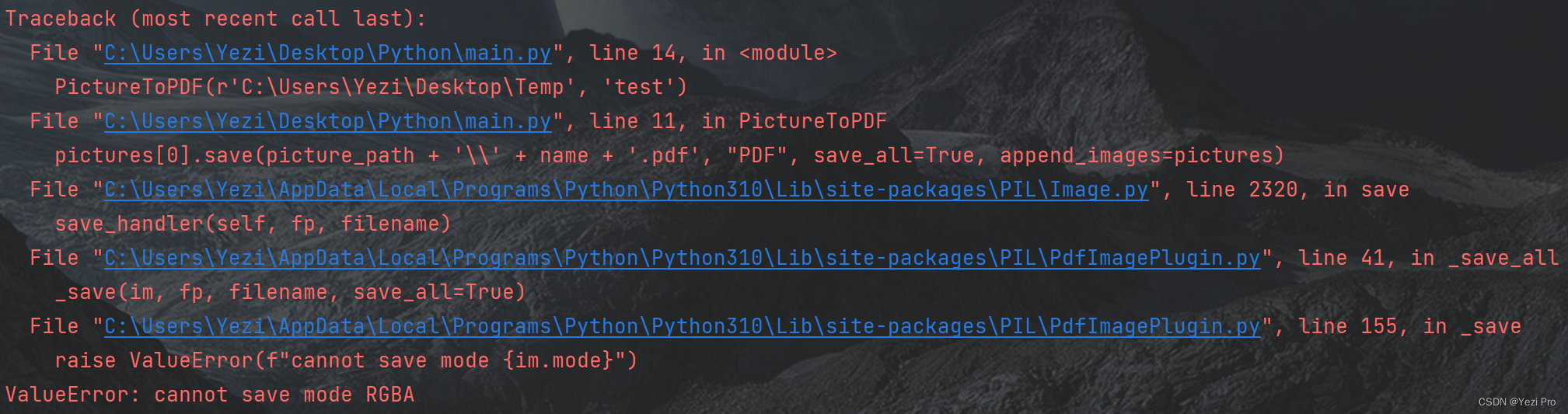Screen dimensions: 1568x414
Task: Click the 'raise ValueError' code line
Action: [346, 360]
